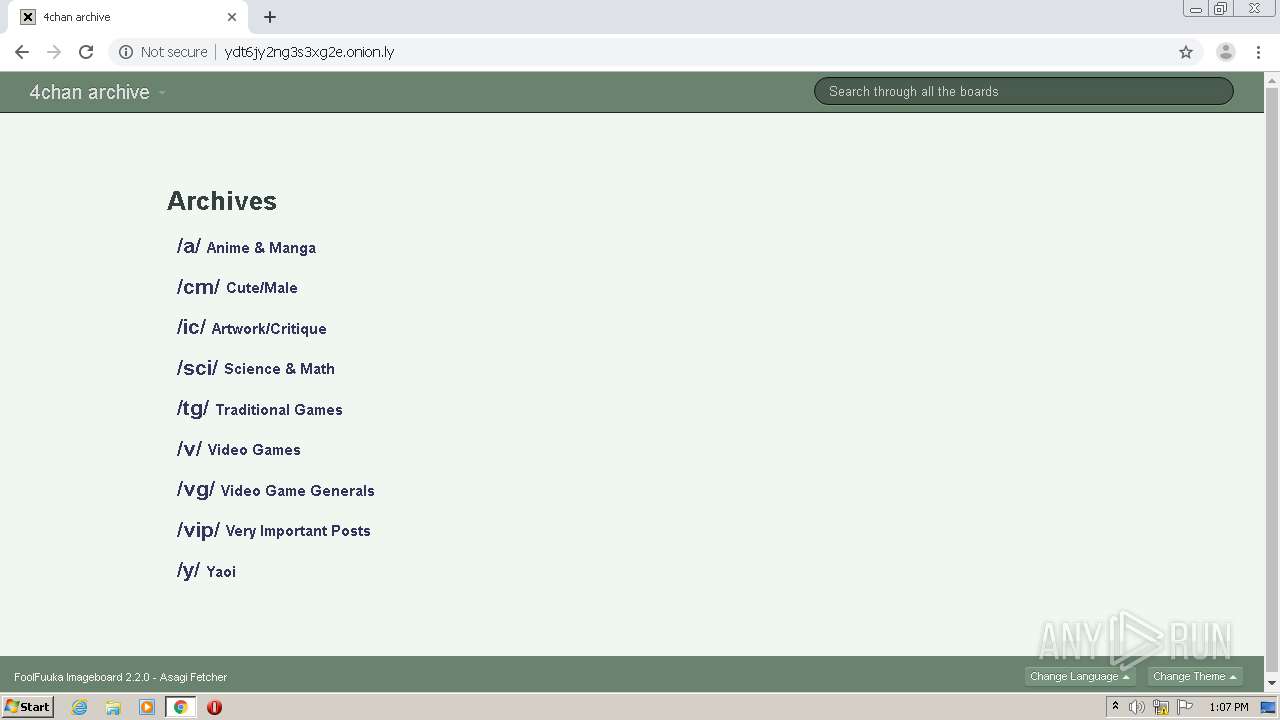The image size is (1280, 720).
Task: Open File Explorer folder icon in taskbar
Action: point(113,707)
